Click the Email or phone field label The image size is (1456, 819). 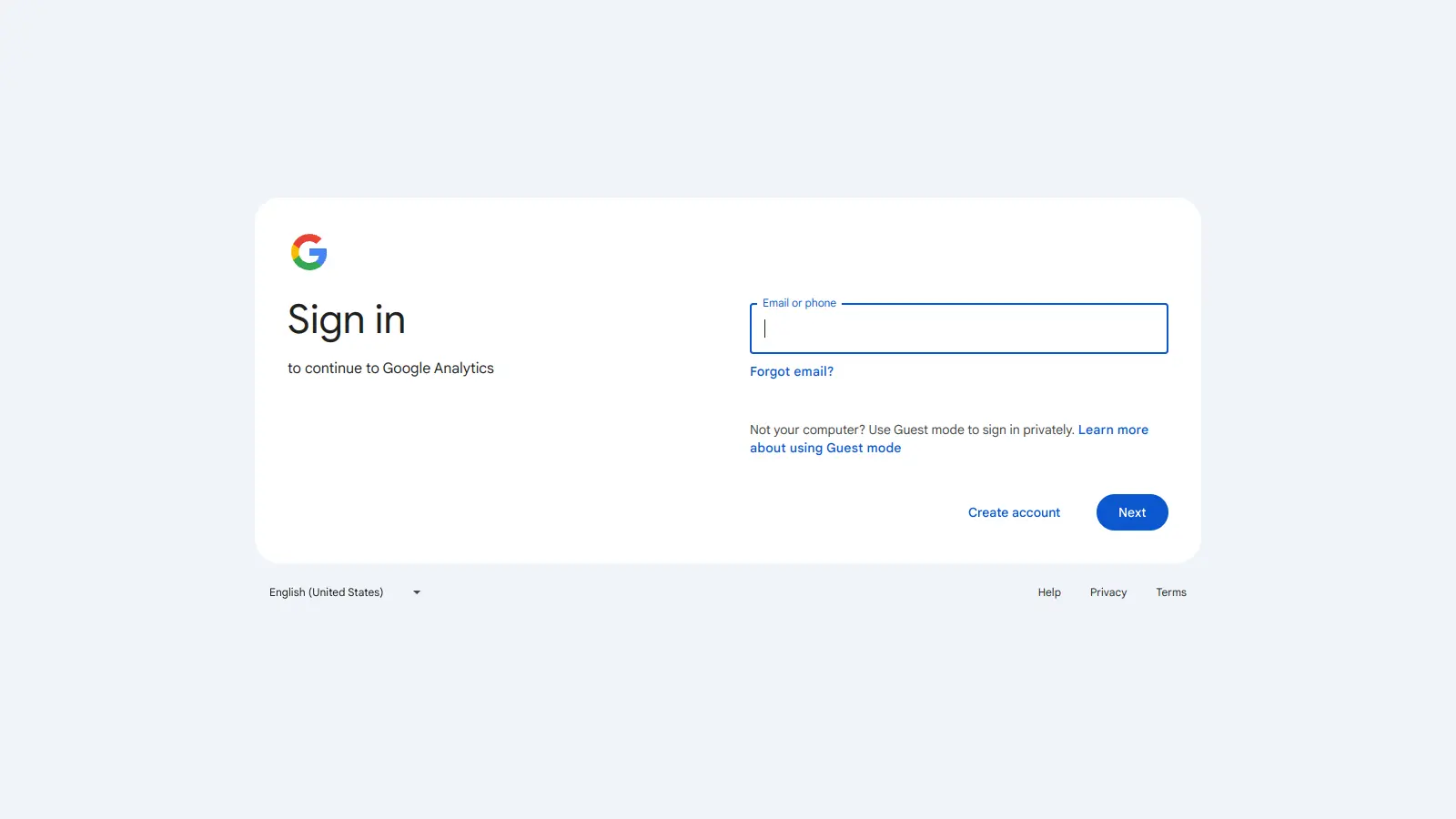pos(798,303)
